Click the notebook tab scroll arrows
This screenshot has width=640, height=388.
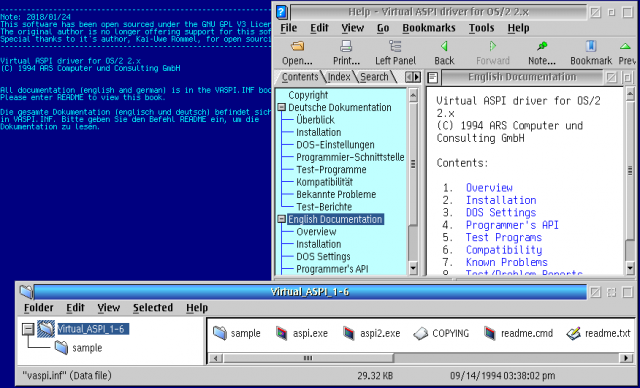413,77
